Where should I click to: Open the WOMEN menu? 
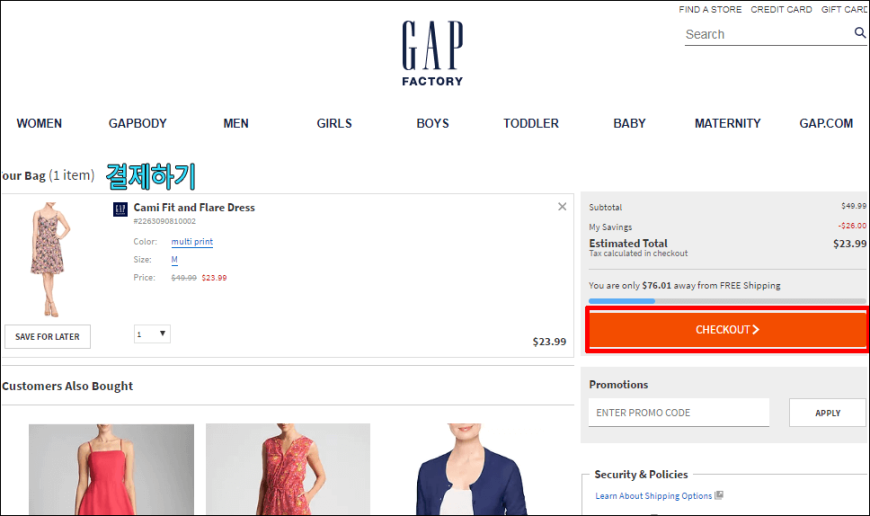(39, 123)
